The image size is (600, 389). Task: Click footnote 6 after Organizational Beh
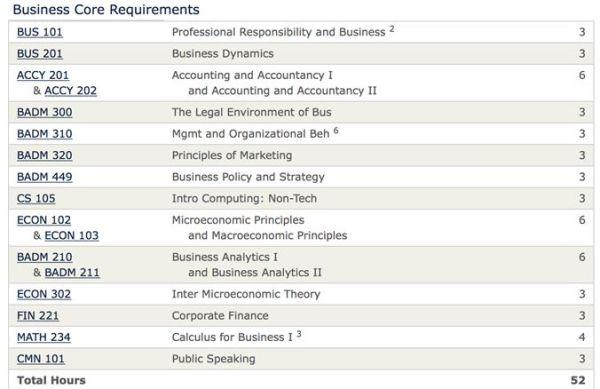[x=336, y=130]
